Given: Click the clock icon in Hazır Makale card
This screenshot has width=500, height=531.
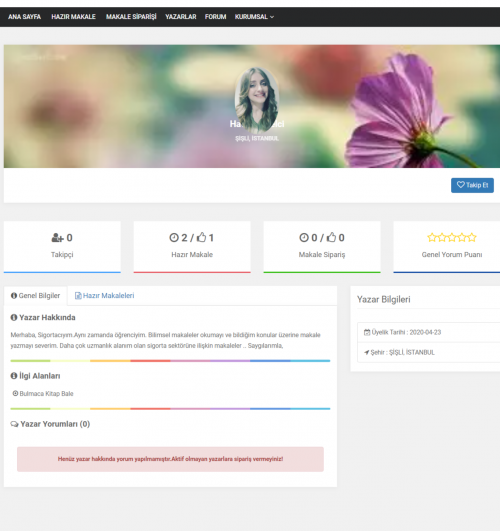Looking at the screenshot, I should [174, 238].
